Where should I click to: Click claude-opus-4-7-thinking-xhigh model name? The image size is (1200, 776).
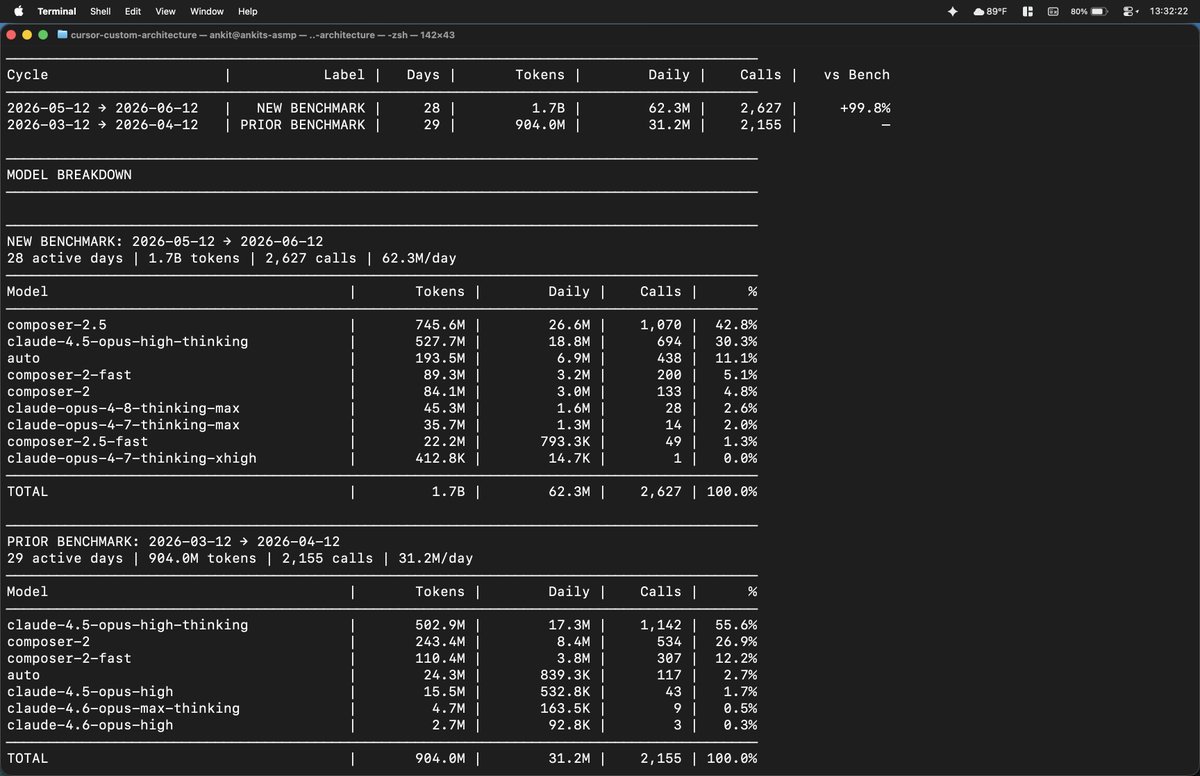coord(131,458)
